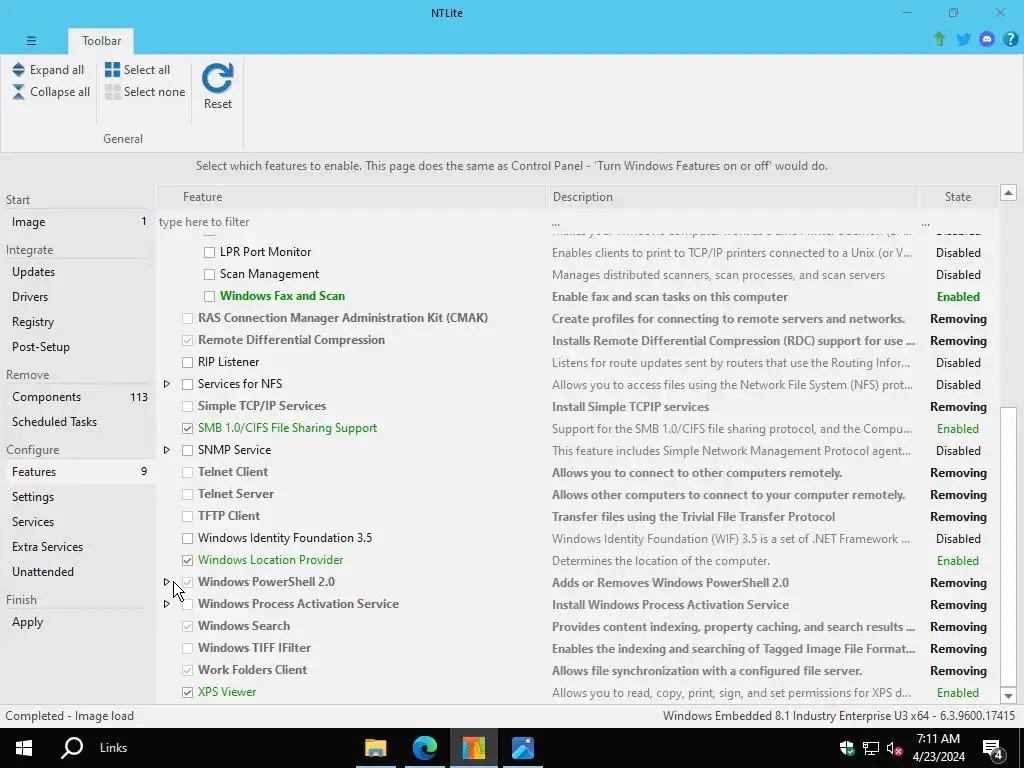Switch to NTLite taskbar icon
This screenshot has height=768, width=1024.
tap(473, 748)
